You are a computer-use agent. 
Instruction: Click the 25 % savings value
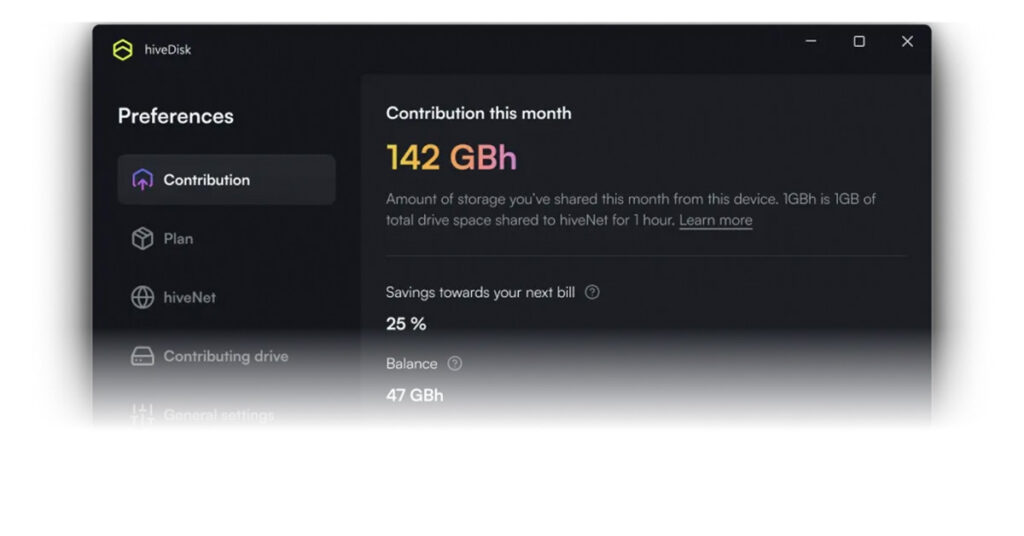click(406, 324)
